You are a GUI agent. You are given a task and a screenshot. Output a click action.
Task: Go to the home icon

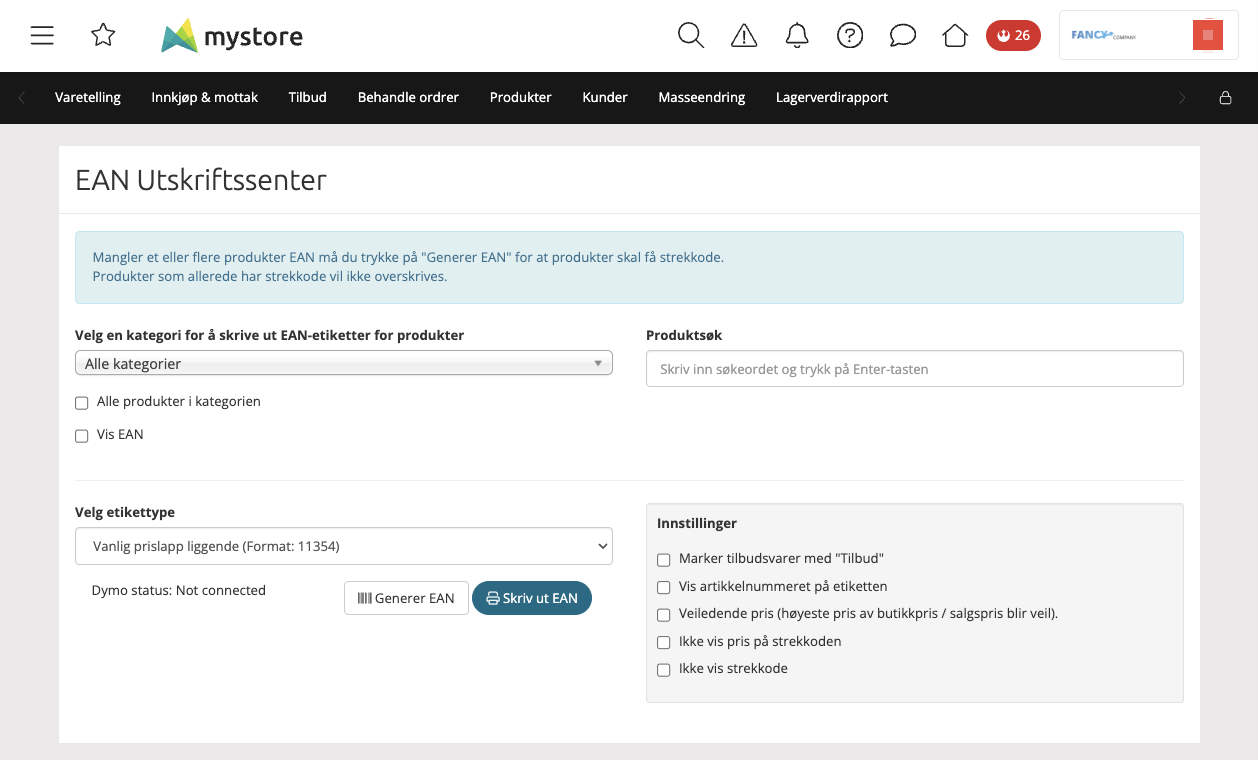955,36
